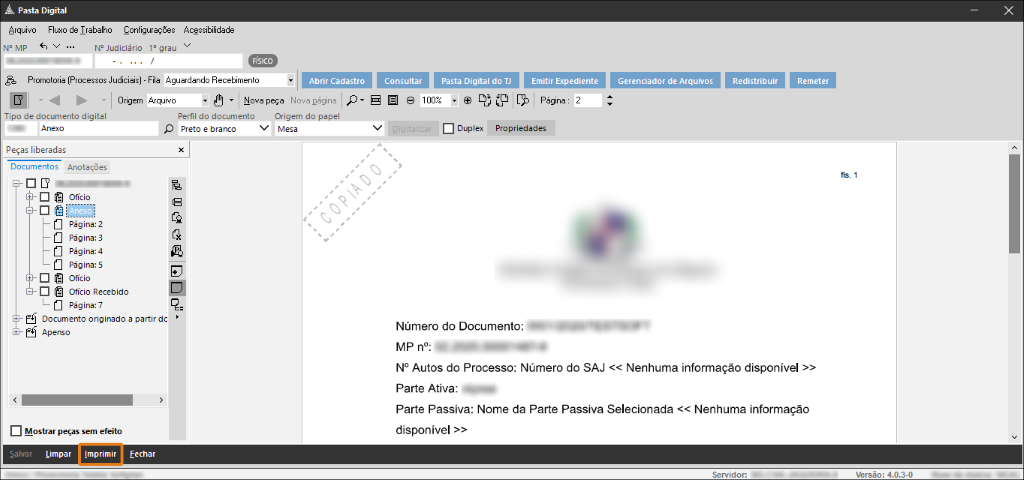Rotate page clockwise icon

(x=485, y=101)
